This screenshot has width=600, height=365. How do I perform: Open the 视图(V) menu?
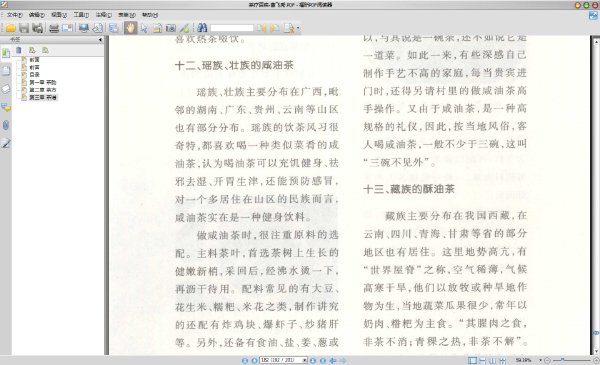click(x=59, y=15)
